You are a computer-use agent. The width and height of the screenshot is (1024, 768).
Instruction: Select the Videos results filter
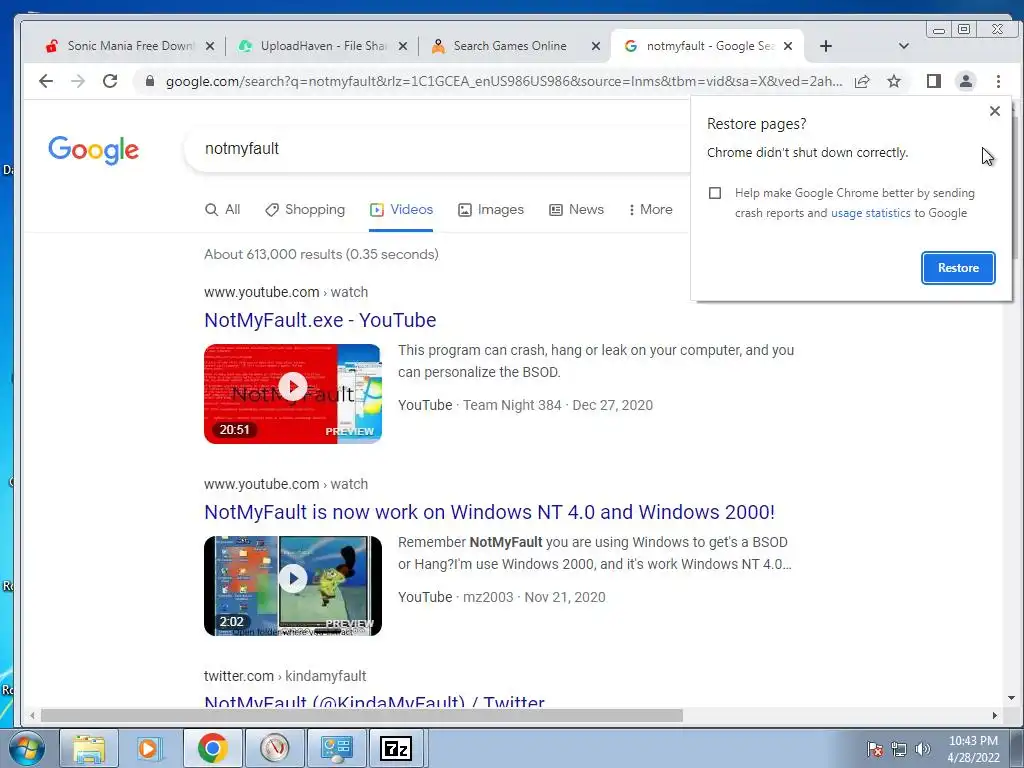(x=401, y=210)
